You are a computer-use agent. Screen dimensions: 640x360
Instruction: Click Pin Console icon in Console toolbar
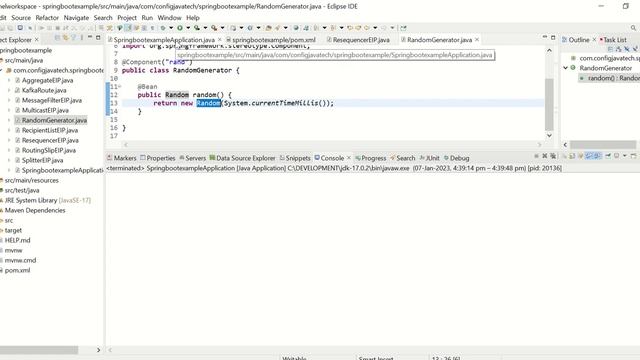608,156
